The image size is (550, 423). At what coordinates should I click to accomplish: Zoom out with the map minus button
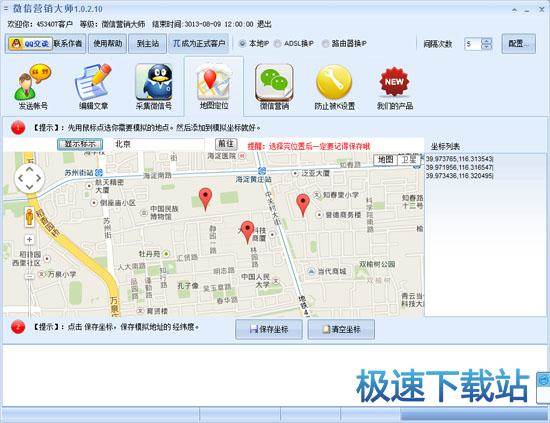tap(29, 276)
